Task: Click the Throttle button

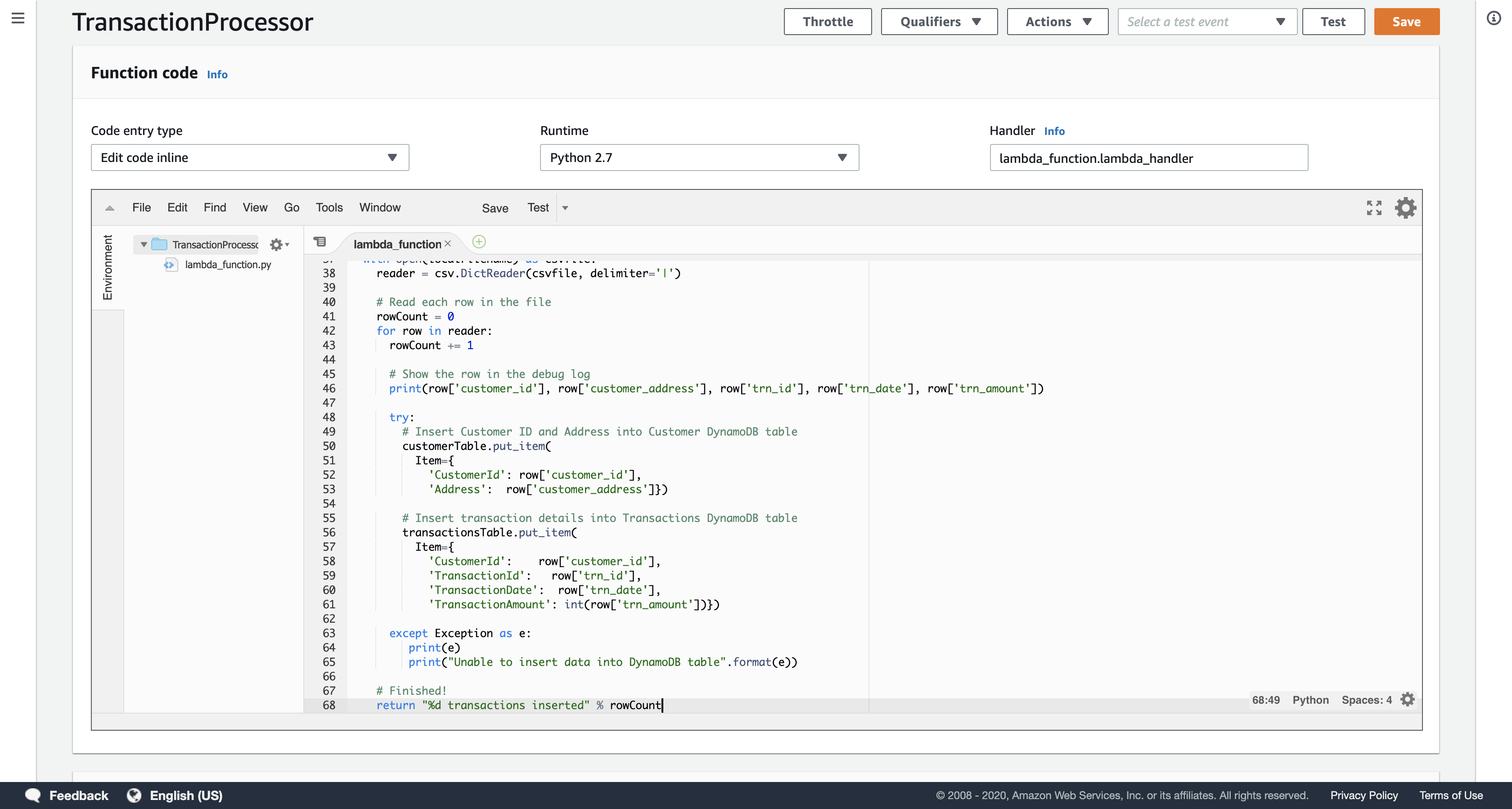Action: coord(827,22)
